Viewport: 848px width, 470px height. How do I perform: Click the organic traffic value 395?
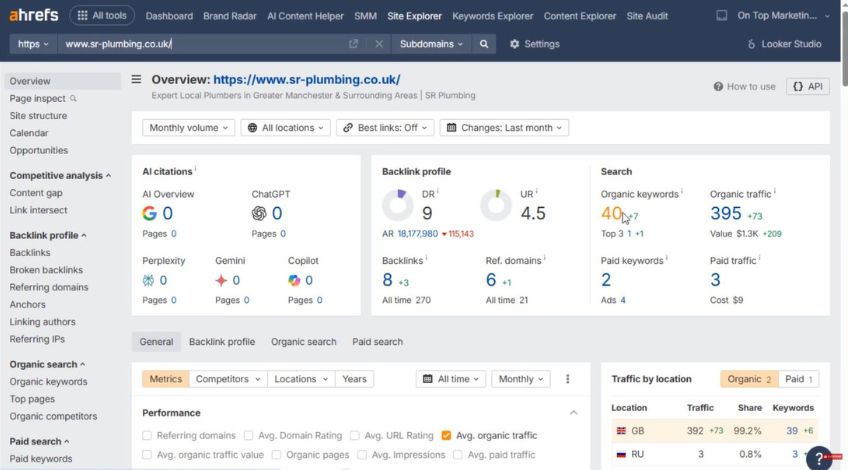coord(725,213)
